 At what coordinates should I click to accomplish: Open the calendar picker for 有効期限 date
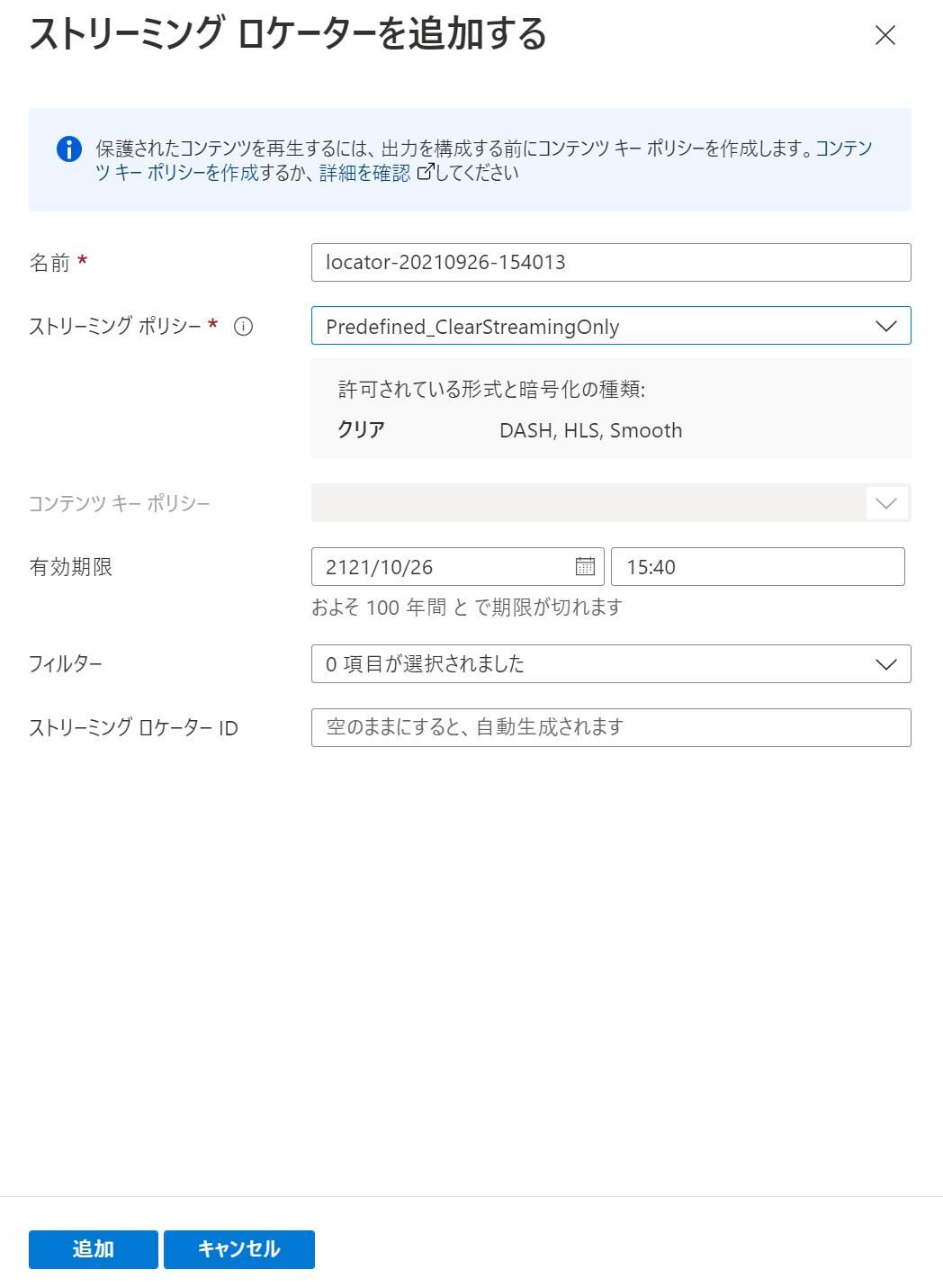pos(587,566)
